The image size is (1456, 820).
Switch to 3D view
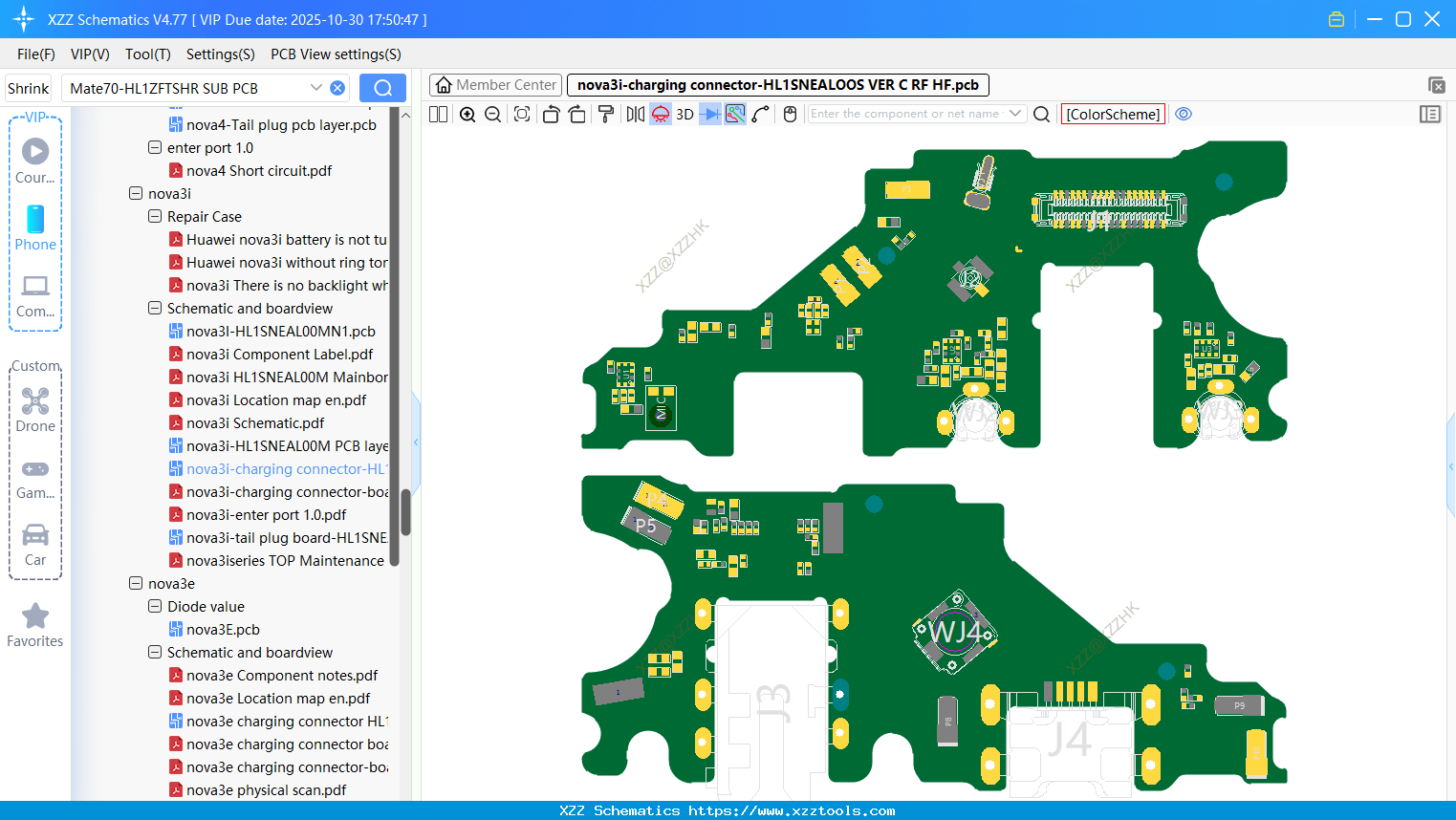685,114
